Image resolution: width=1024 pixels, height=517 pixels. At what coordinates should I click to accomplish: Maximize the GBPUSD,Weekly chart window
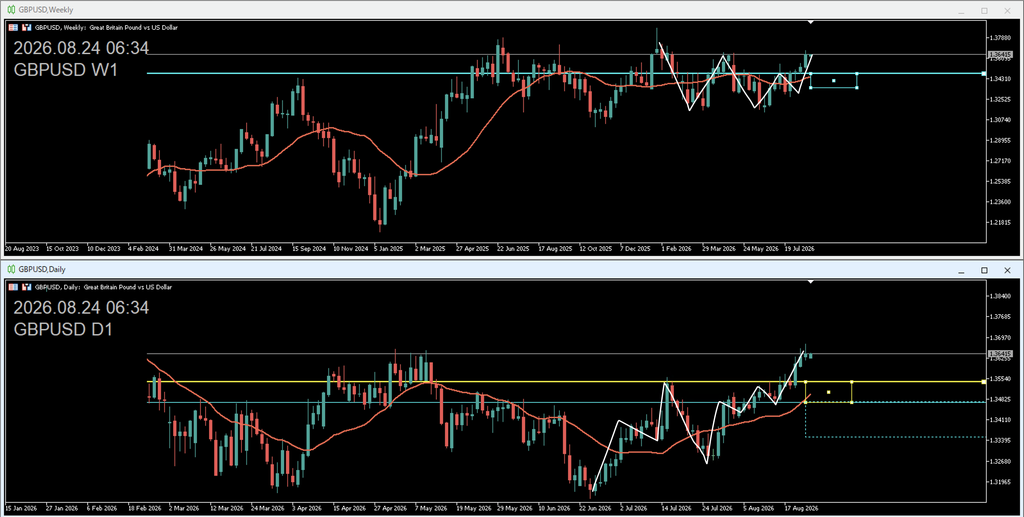pos(984,10)
